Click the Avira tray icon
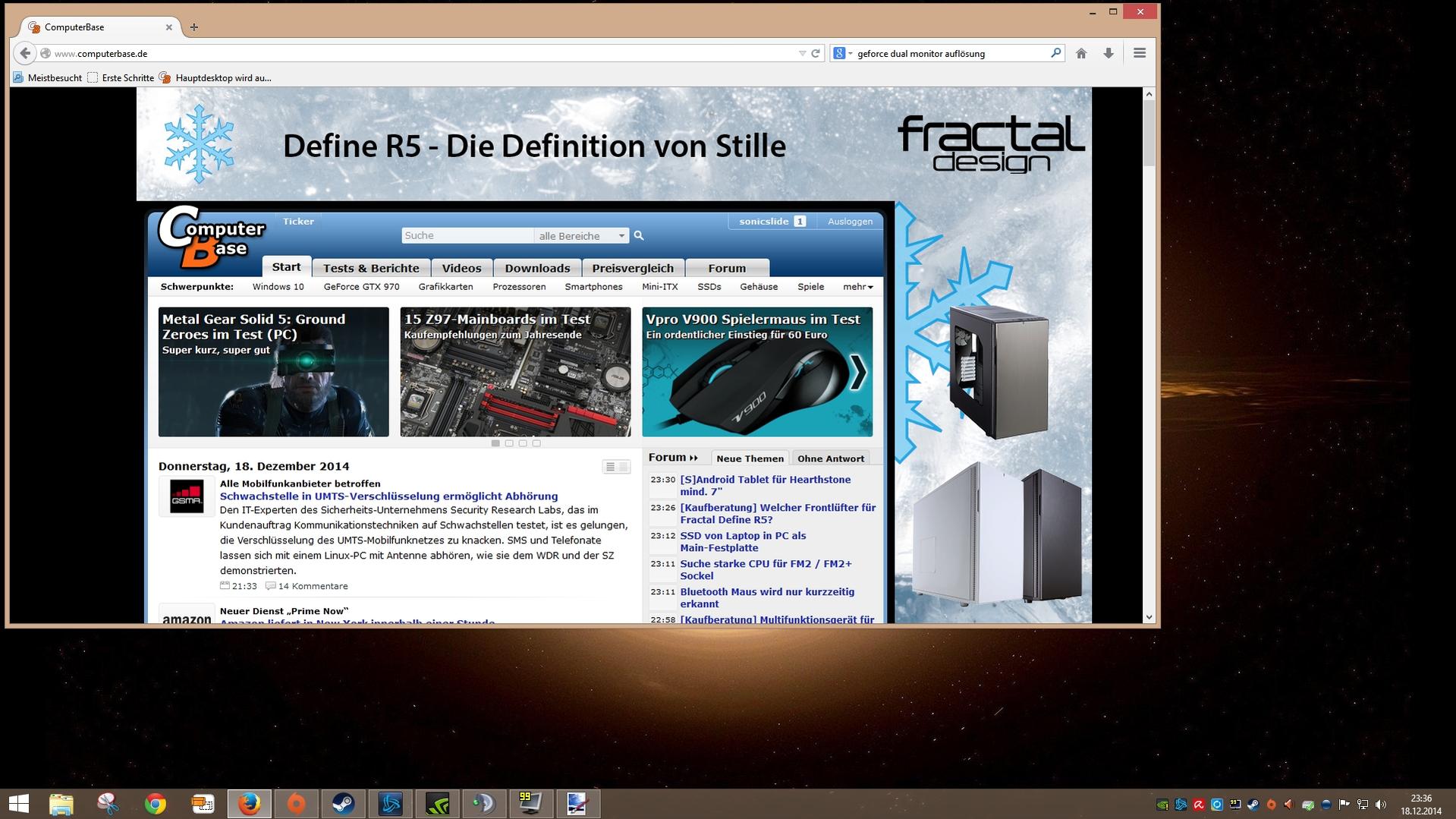 (x=1199, y=805)
